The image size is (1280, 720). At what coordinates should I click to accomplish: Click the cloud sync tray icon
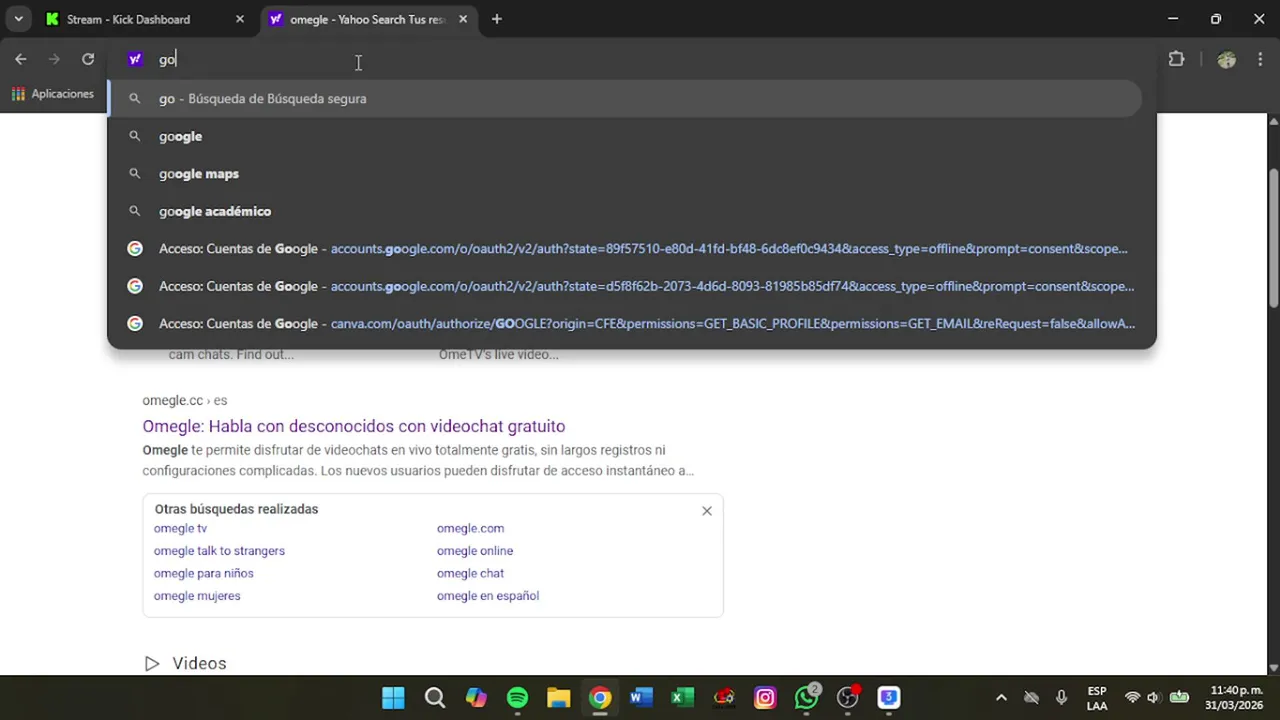point(1032,698)
